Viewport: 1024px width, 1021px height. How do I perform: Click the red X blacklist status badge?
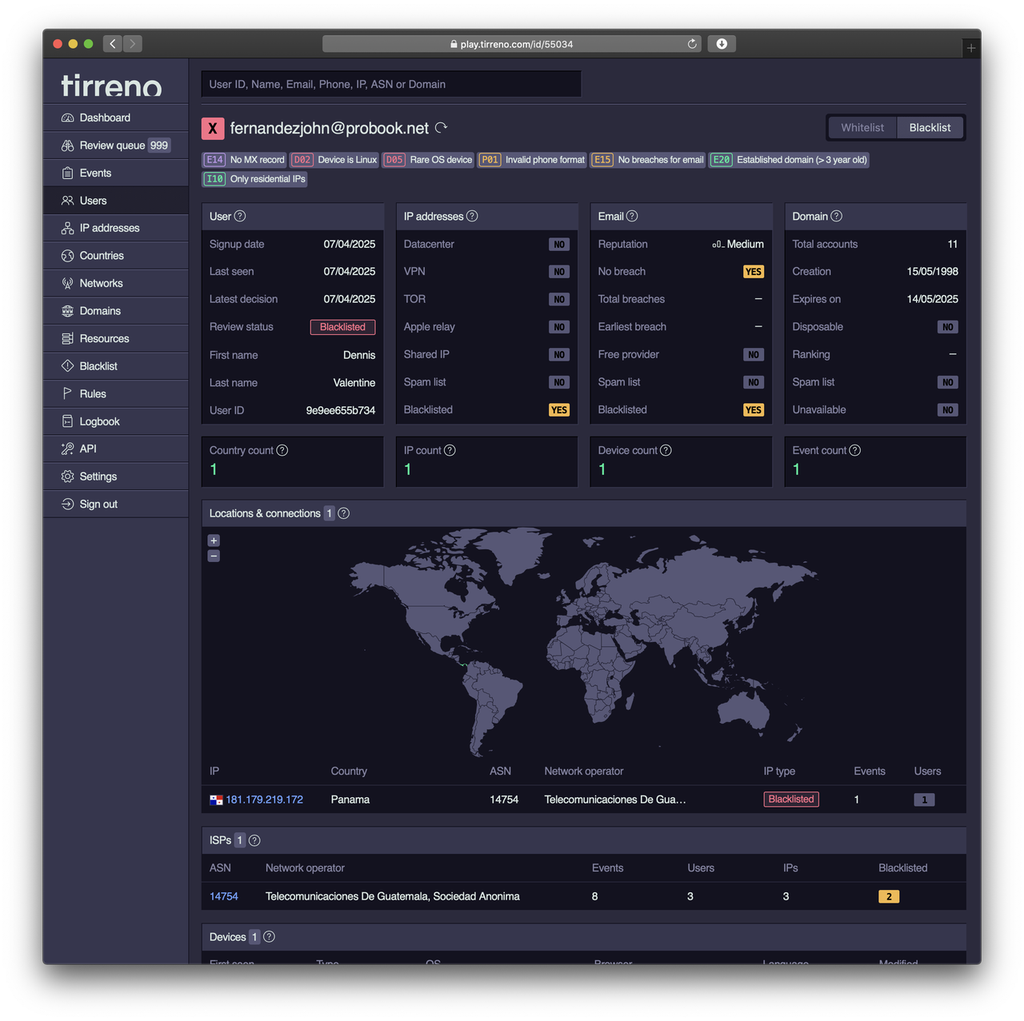pyautogui.click(x=213, y=129)
